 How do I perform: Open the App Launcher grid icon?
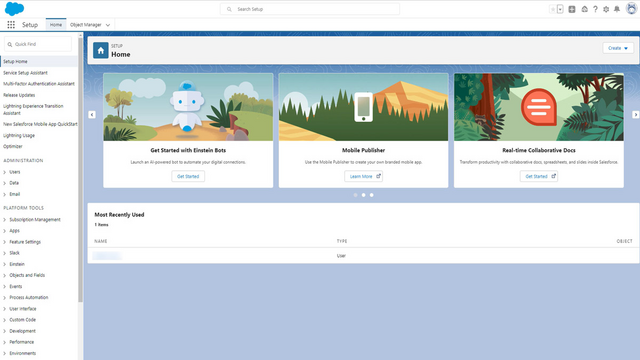point(11,25)
